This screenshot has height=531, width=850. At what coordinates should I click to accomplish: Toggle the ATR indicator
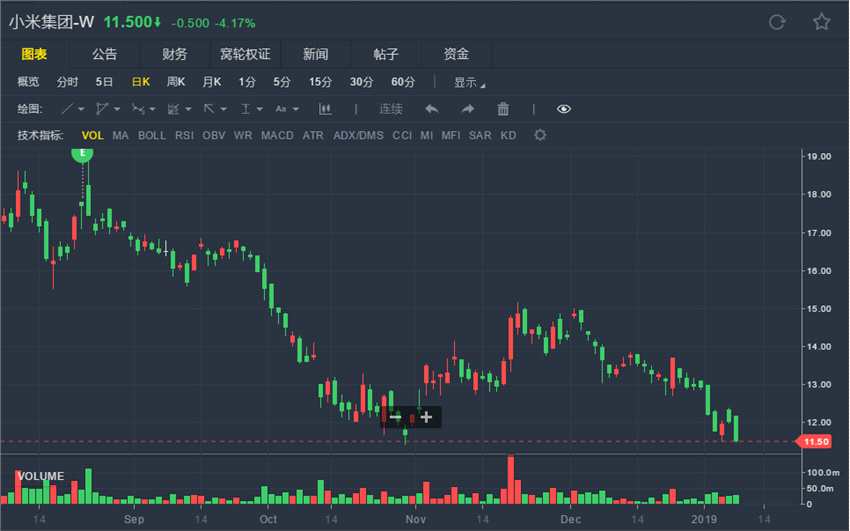click(313, 135)
